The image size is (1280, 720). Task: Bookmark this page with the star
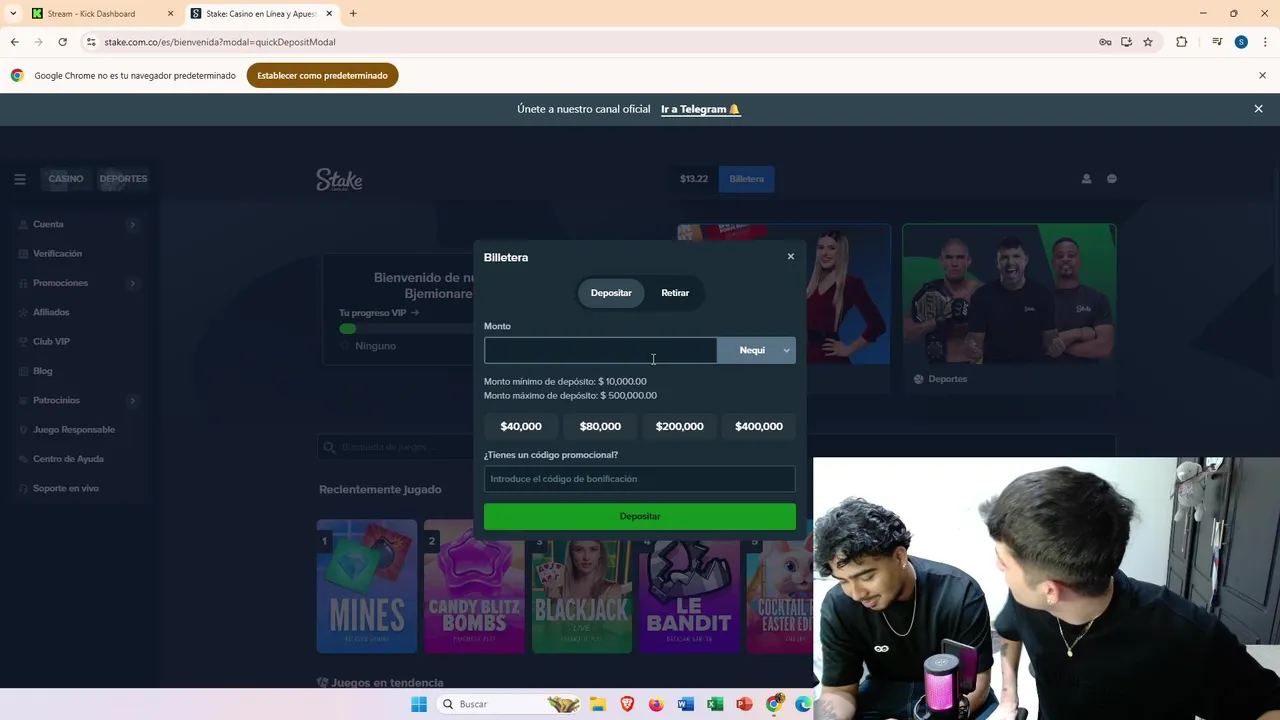pos(1148,42)
